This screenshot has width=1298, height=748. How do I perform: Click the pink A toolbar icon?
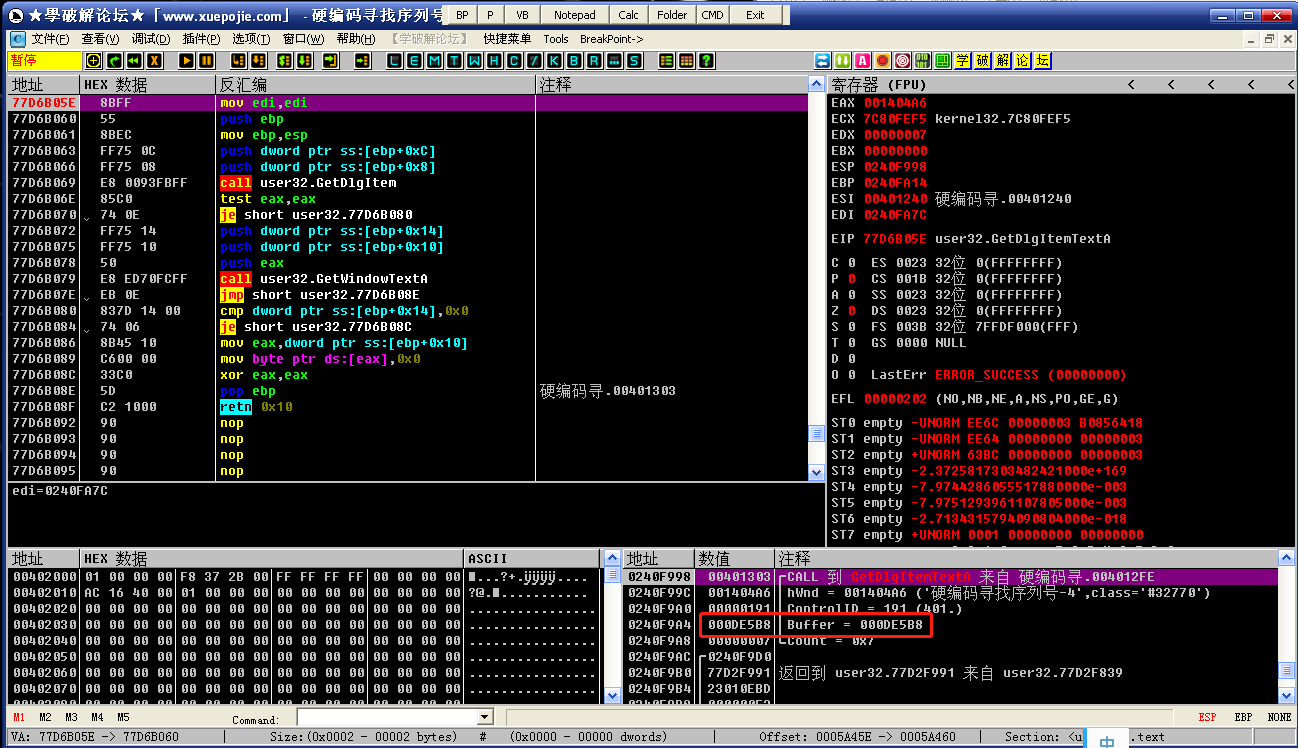point(862,61)
